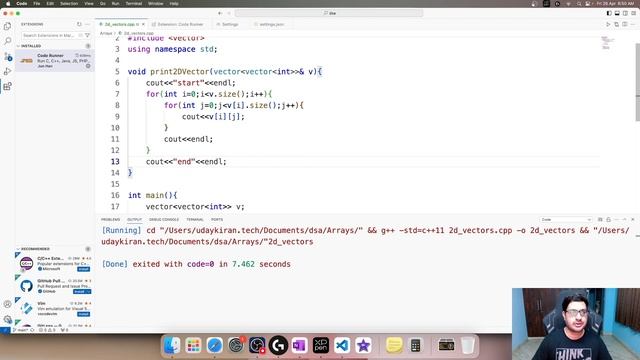Install the Vim extension
Viewport: 640px width, 360px height.
pos(84,314)
